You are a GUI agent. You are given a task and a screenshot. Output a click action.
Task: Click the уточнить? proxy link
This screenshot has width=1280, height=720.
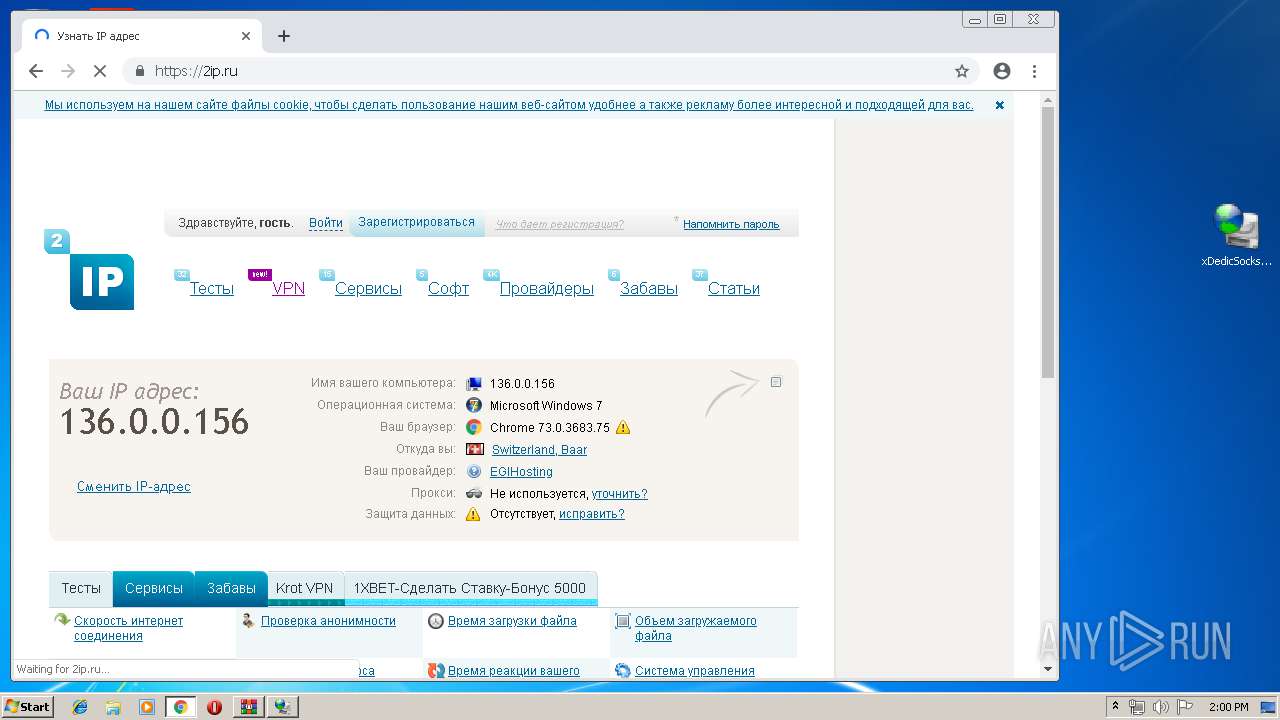click(x=619, y=494)
